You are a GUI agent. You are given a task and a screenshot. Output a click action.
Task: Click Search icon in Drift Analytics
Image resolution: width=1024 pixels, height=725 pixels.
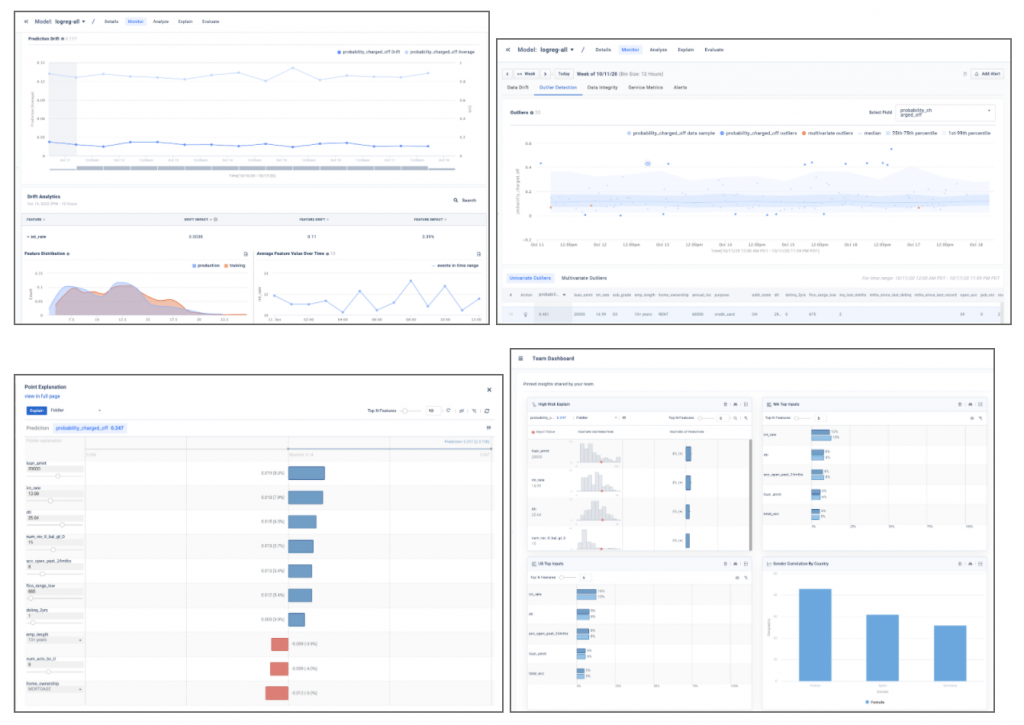[x=456, y=201]
